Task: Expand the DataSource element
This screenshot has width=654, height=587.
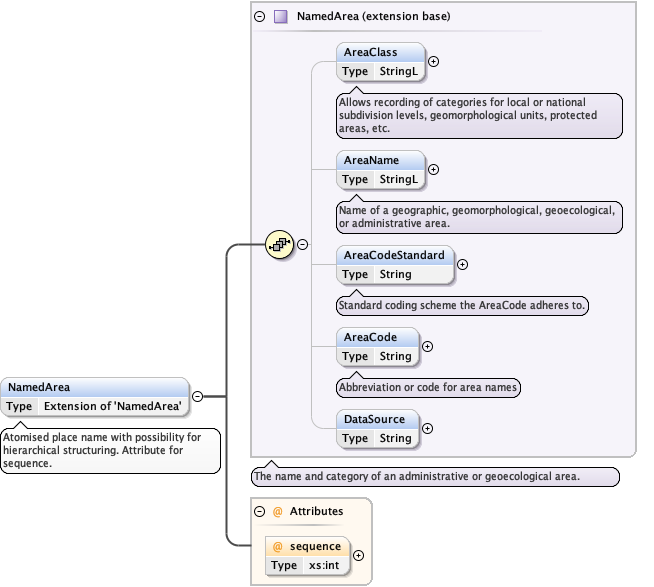Action: (428, 428)
